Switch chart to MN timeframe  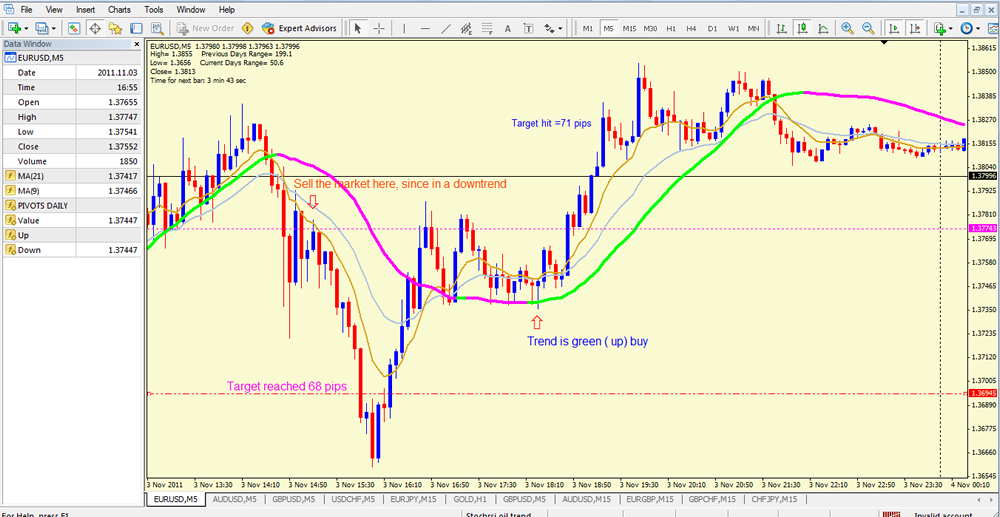click(753, 28)
